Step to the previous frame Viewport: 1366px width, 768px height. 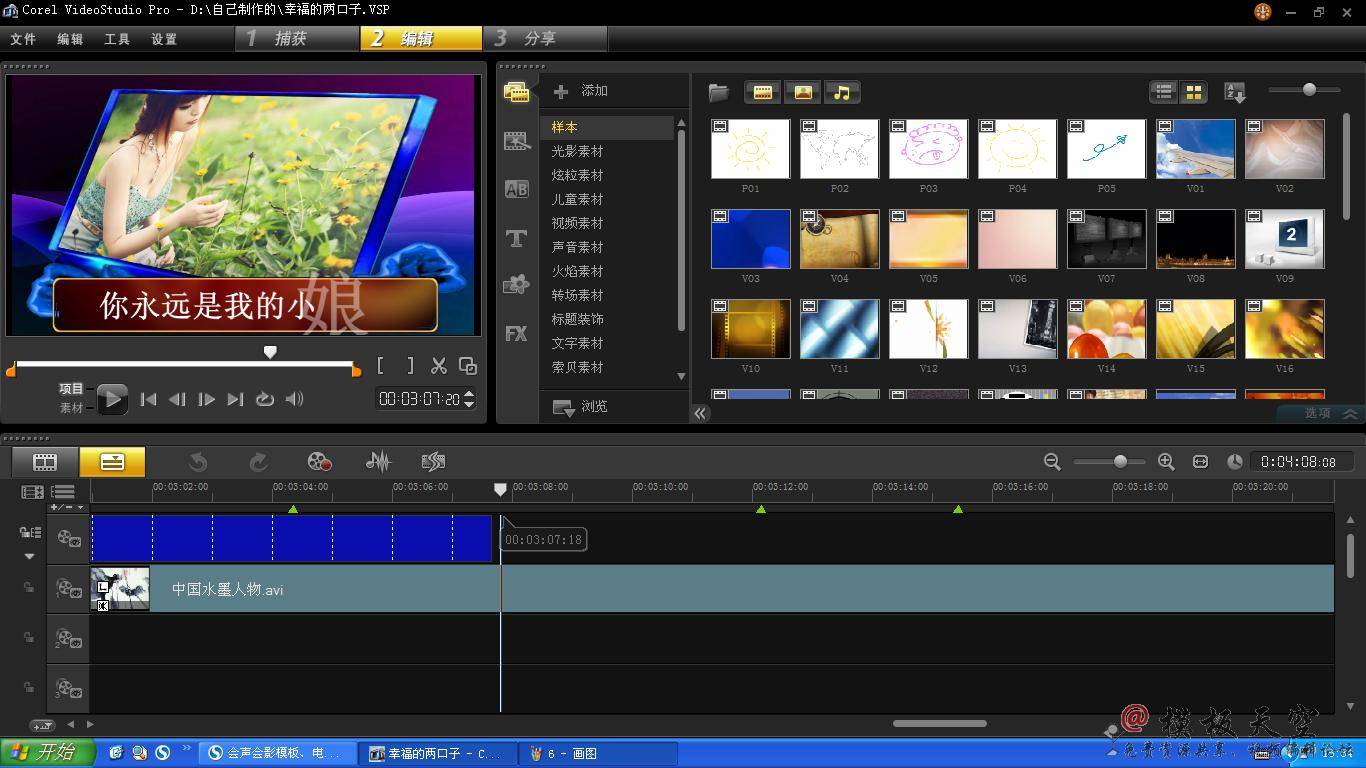177,399
